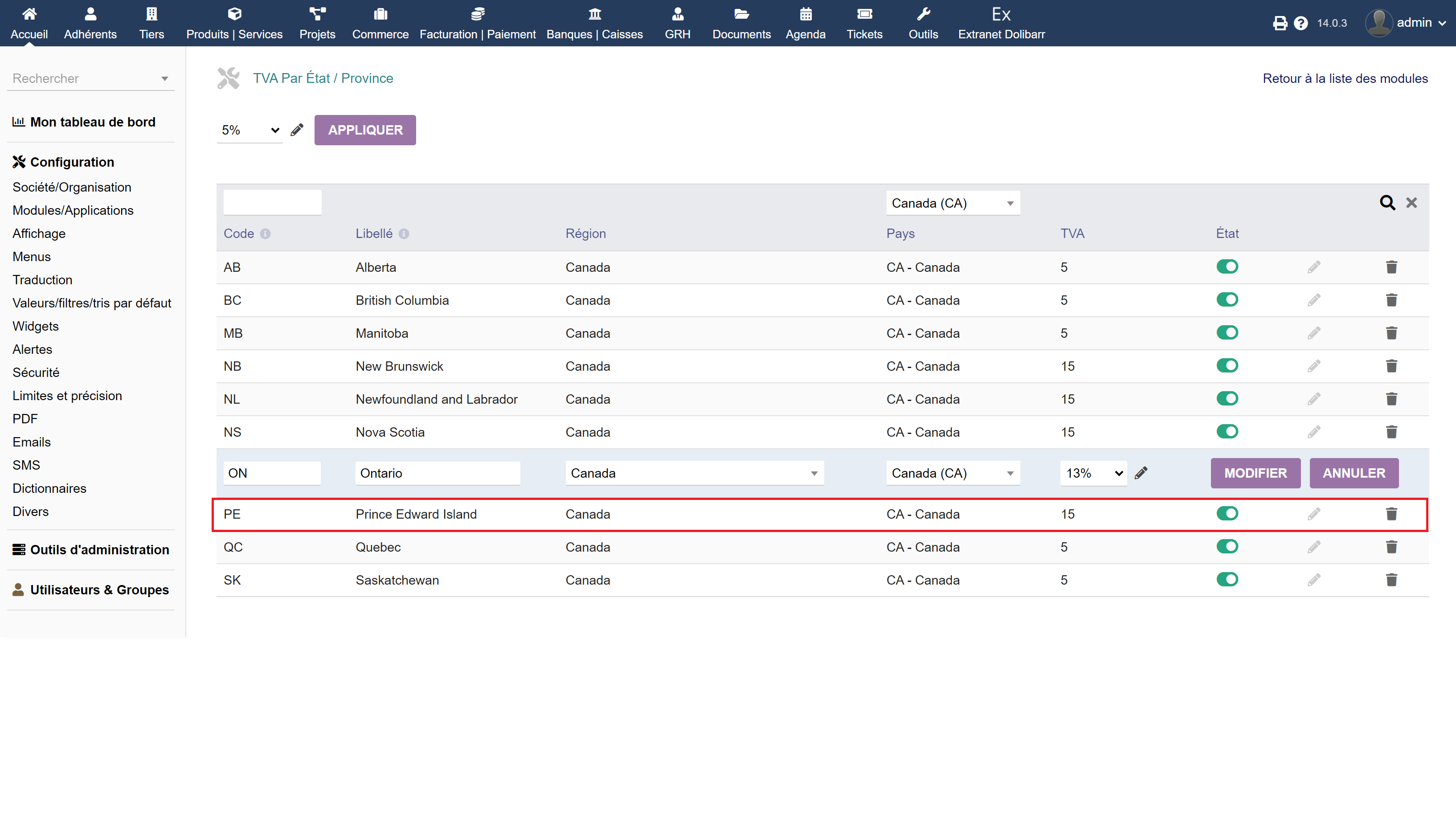Viewport: 1456px width, 827px height.
Task: Toggle Prince Edward Island status switch
Action: (1227, 513)
